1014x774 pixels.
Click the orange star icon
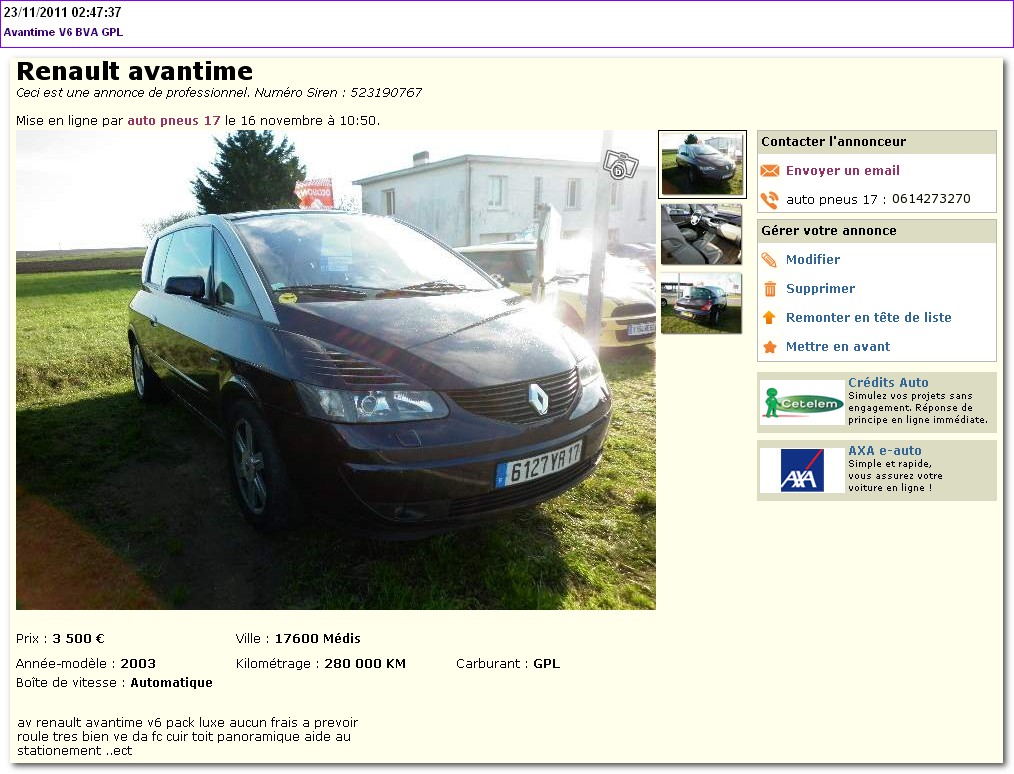point(769,347)
